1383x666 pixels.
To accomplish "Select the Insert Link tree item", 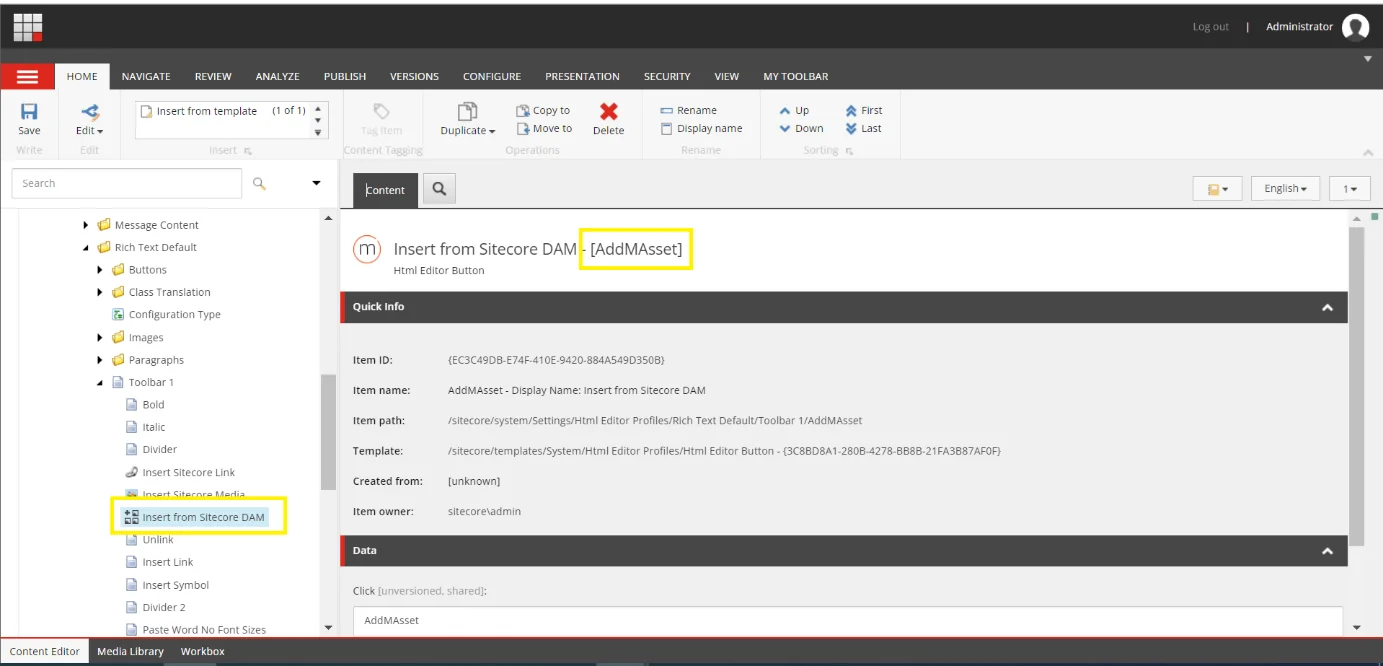I will coord(159,562).
